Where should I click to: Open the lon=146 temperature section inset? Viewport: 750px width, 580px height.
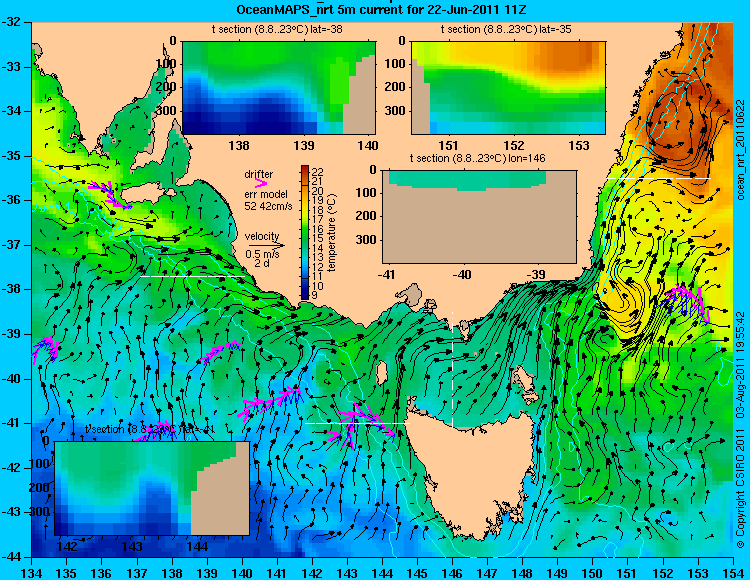(479, 217)
